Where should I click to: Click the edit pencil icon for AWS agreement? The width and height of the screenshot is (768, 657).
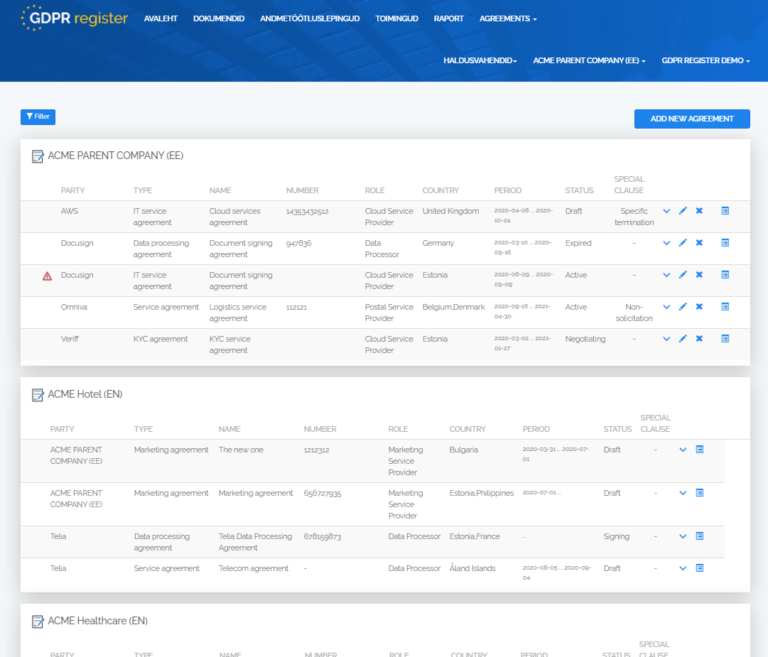pyautogui.click(x=683, y=211)
